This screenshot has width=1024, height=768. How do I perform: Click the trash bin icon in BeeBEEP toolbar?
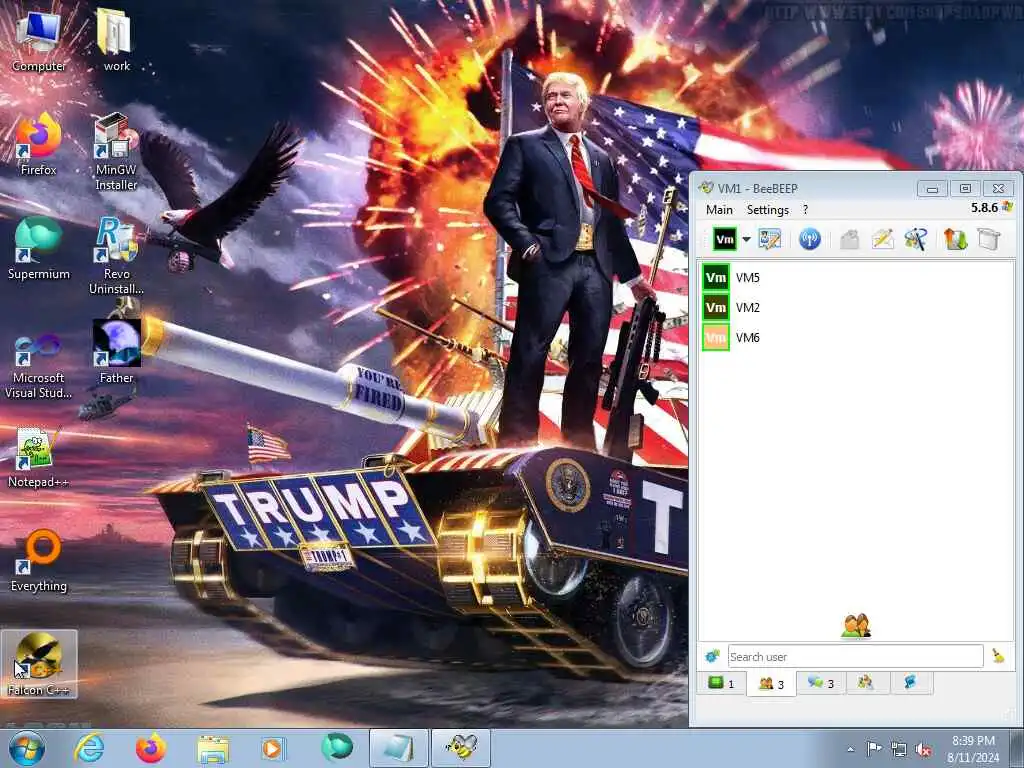click(989, 239)
